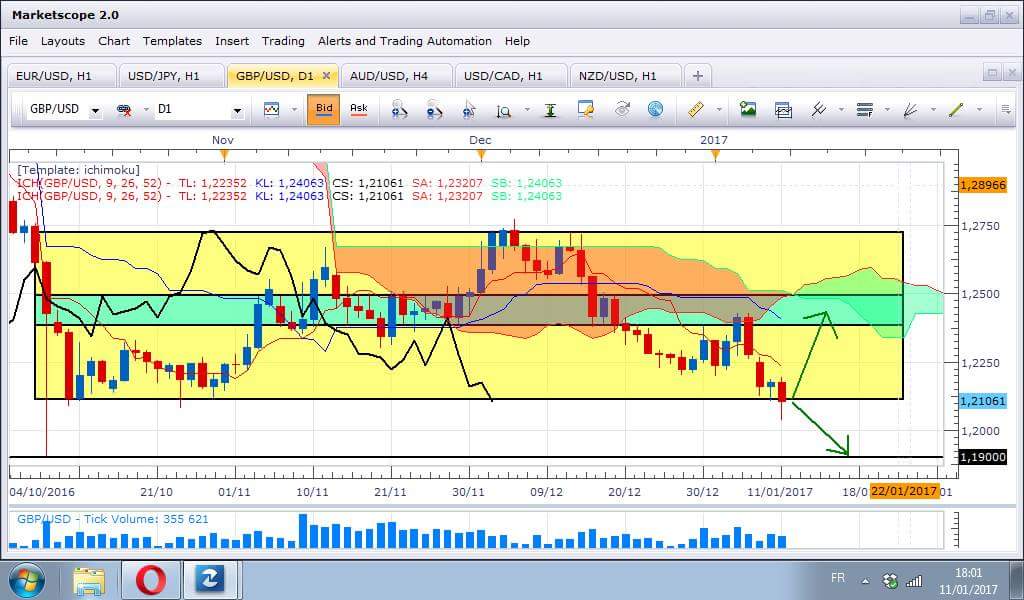
Task: Select the yellow ruler measure tool
Action: coord(696,110)
